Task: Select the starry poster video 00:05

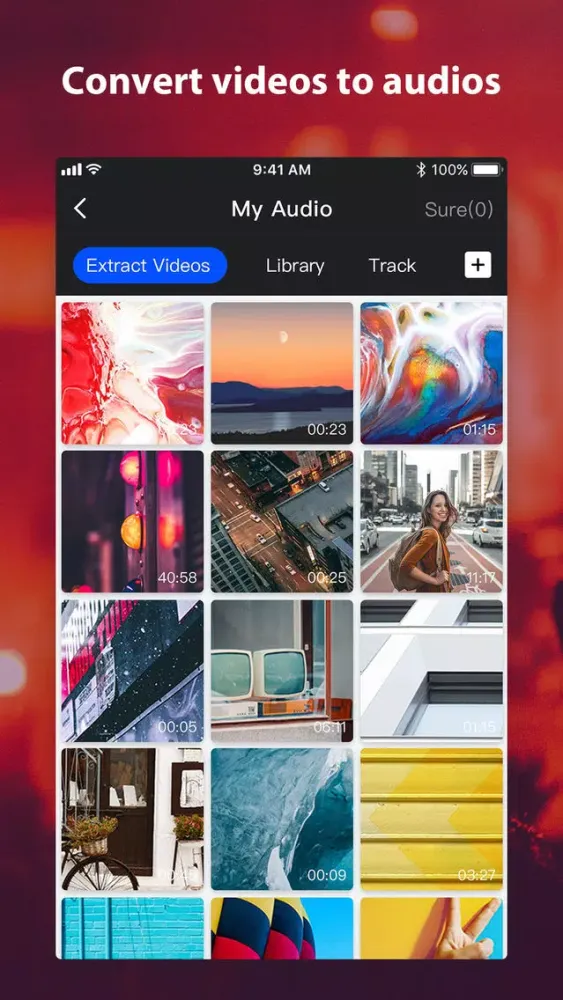Action: click(133, 670)
